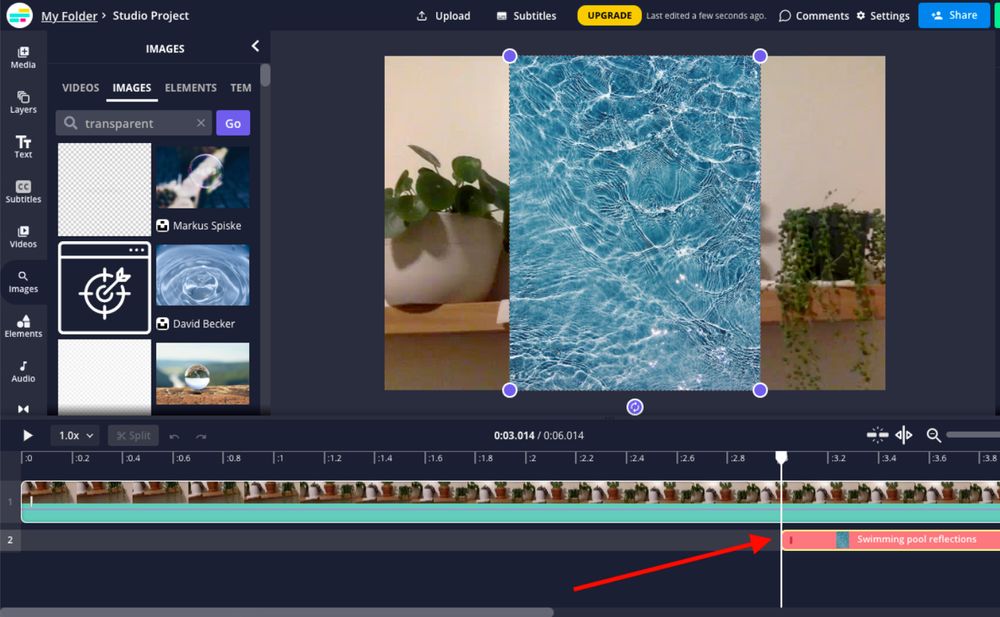Open the Audio panel in the sidebar
This screenshot has width=1000, height=617.
23,370
